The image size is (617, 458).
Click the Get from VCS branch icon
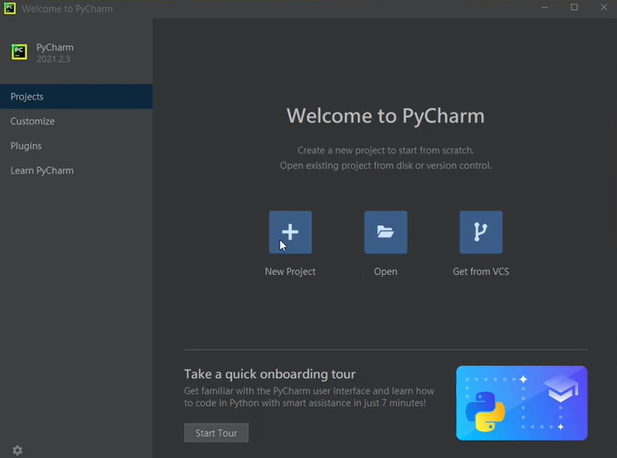pyautogui.click(x=481, y=232)
